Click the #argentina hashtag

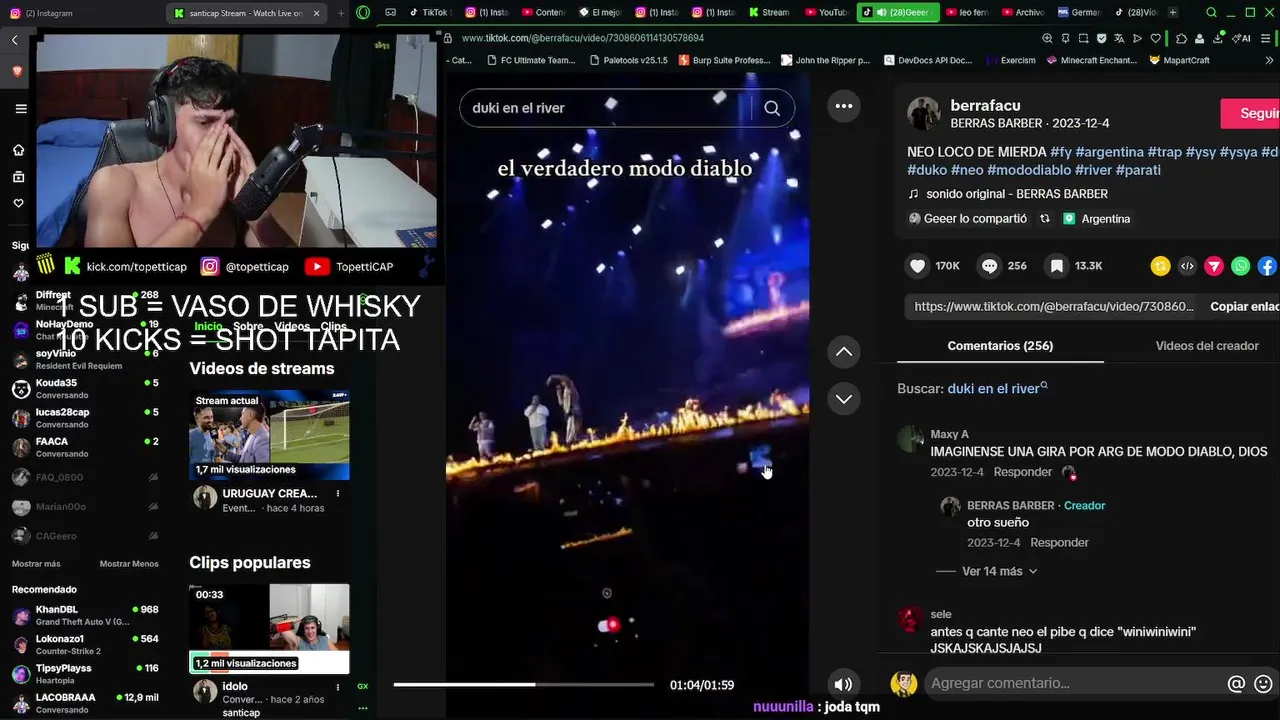tap(1109, 152)
